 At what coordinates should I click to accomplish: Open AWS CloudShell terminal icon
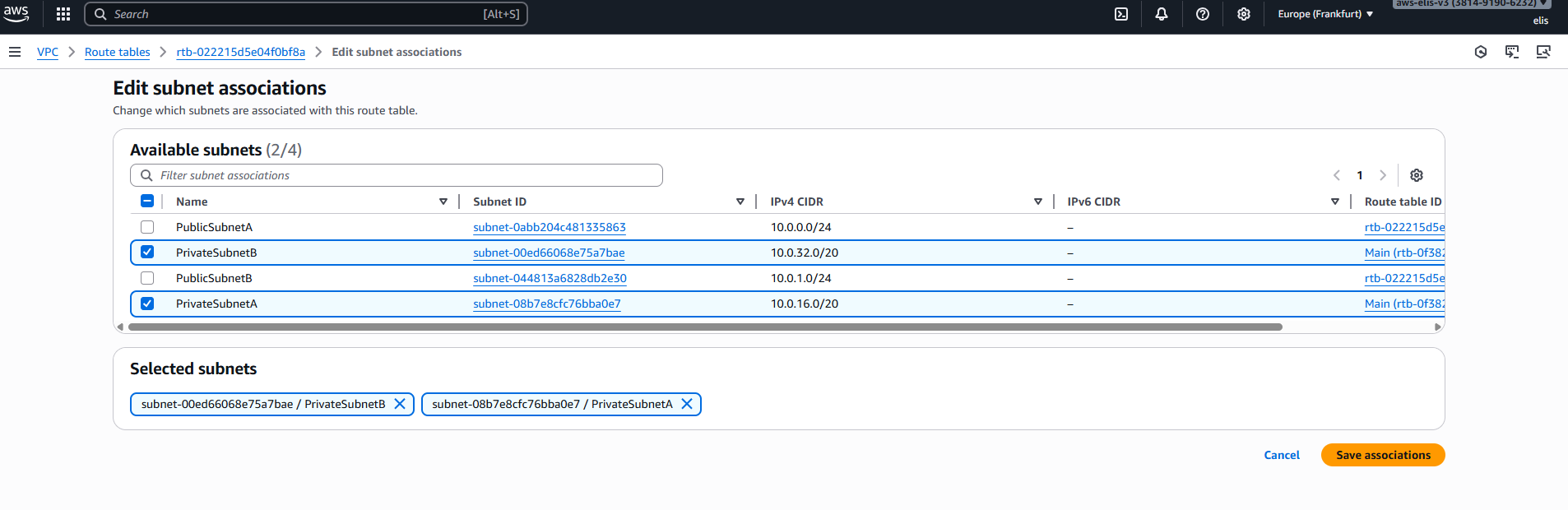point(1120,14)
